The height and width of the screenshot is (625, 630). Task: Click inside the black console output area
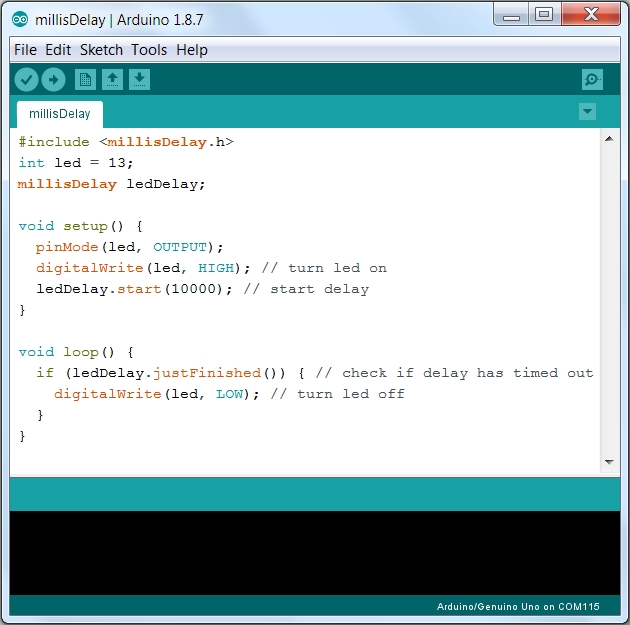click(315, 553)
